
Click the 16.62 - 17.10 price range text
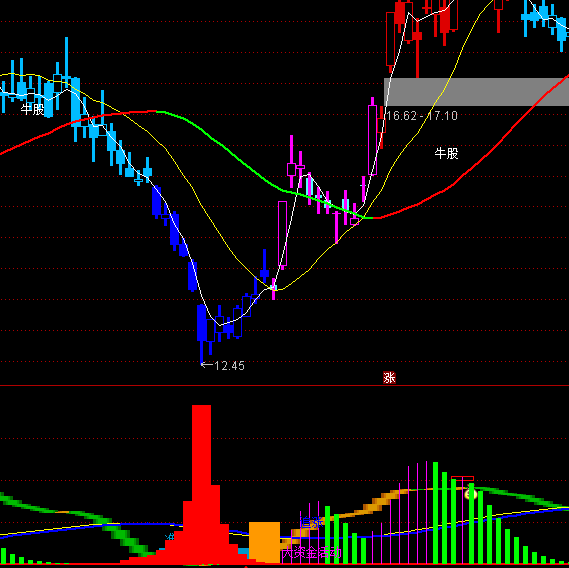[422, 116]
